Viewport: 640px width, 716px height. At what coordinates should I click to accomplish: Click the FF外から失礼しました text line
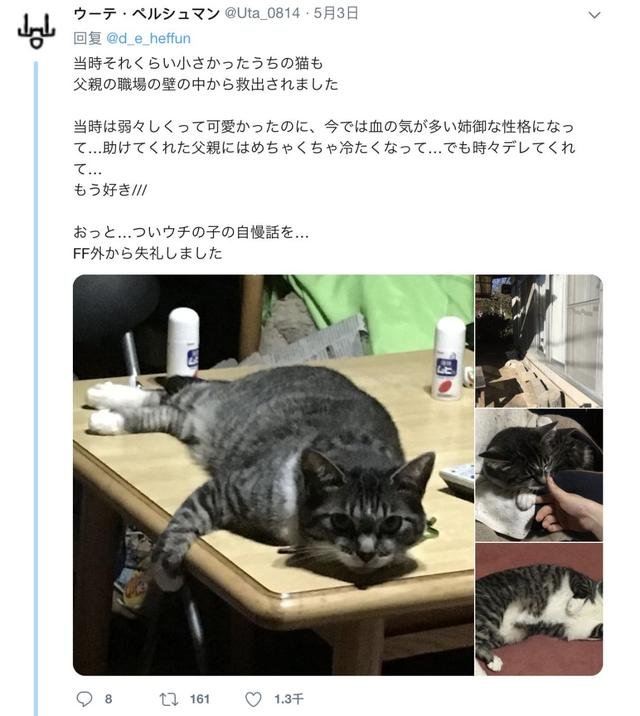[148, 253]
